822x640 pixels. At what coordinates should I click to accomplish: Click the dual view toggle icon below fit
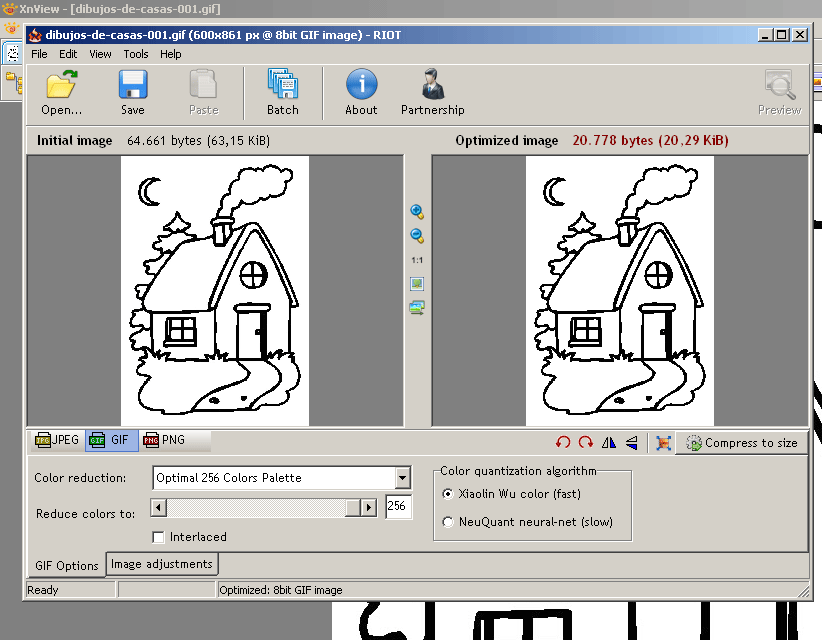(x=417, y=308)
